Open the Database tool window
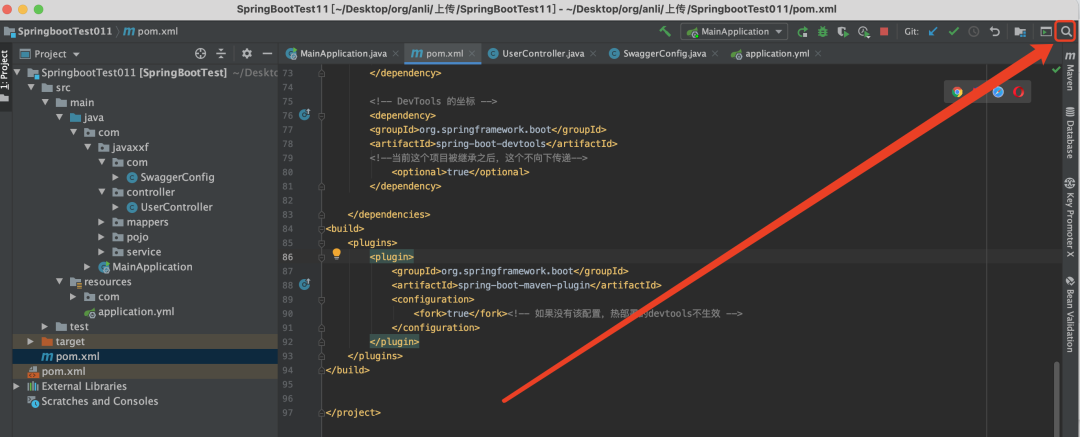 [x=1070, y=132]
